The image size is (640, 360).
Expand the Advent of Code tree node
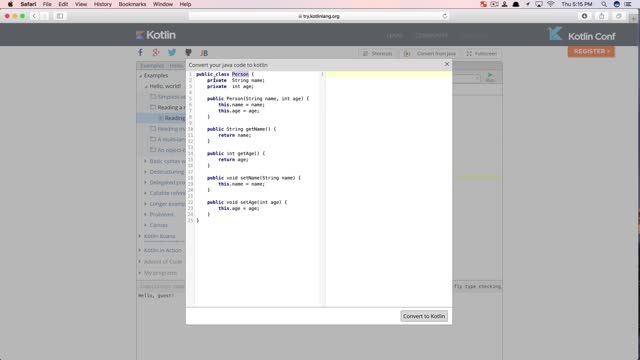tap(140, 262)
